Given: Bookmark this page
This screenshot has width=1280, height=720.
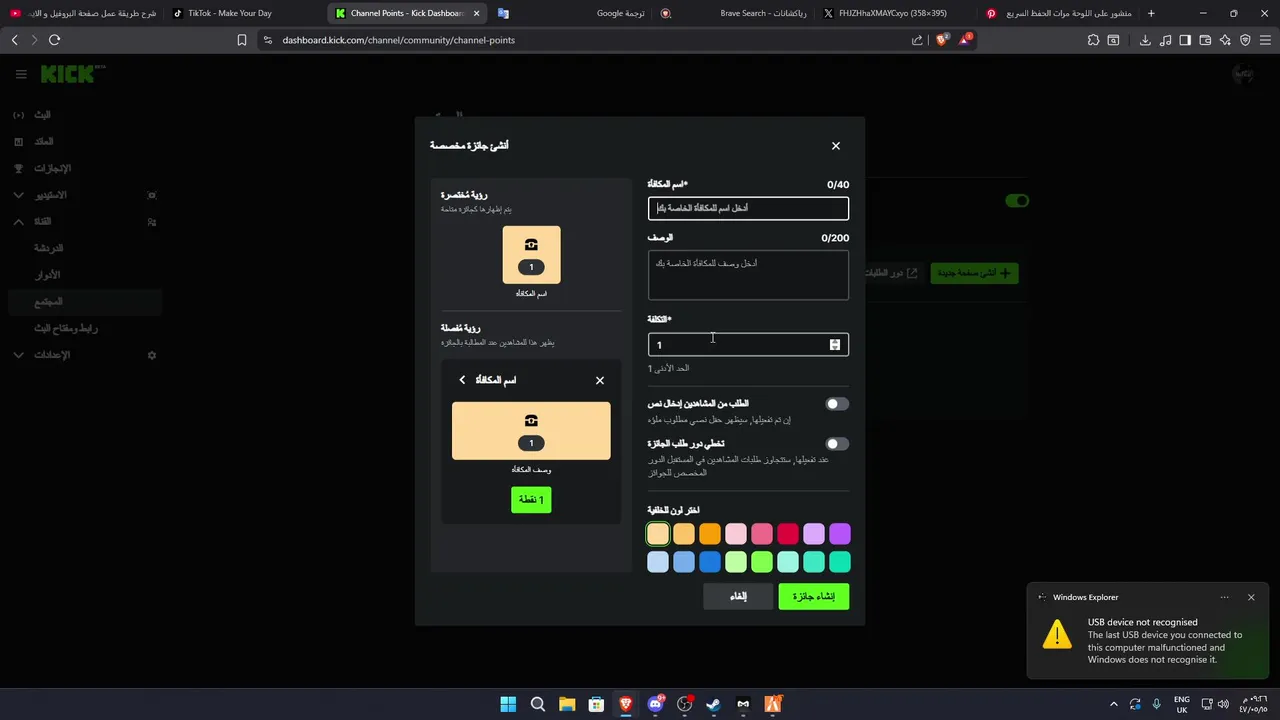Looking at the screenshot, I should 242,40.
